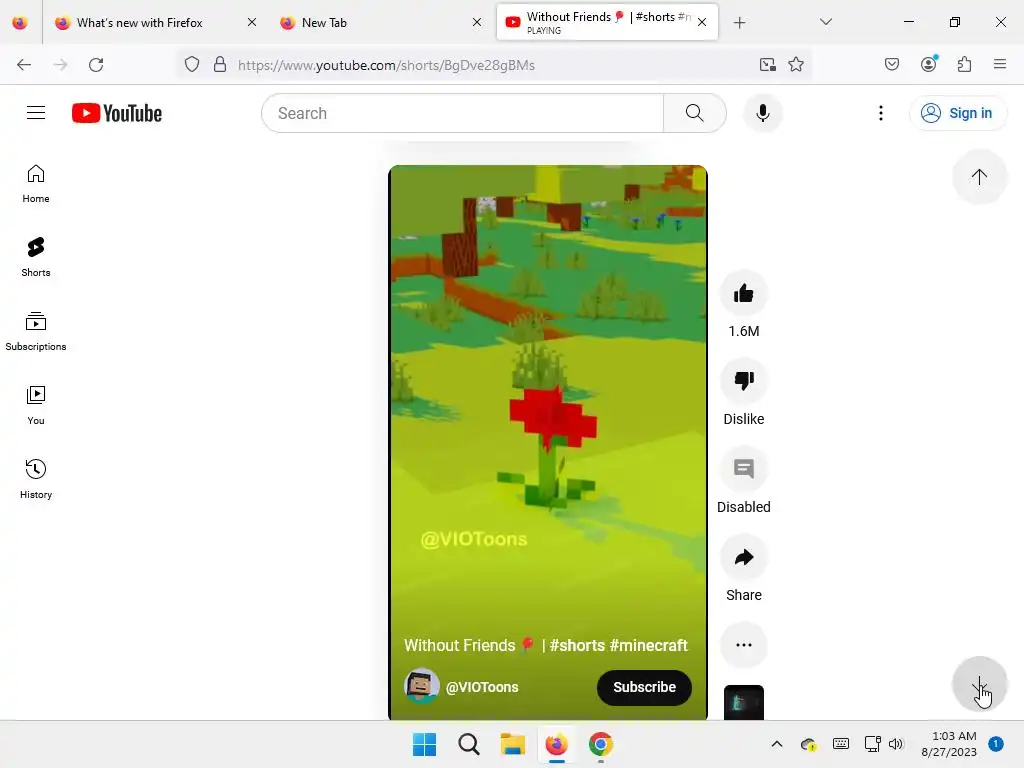Click the youtube.com address bar URL
Viewport: 1024px width, 768px height.
[387, 65]
